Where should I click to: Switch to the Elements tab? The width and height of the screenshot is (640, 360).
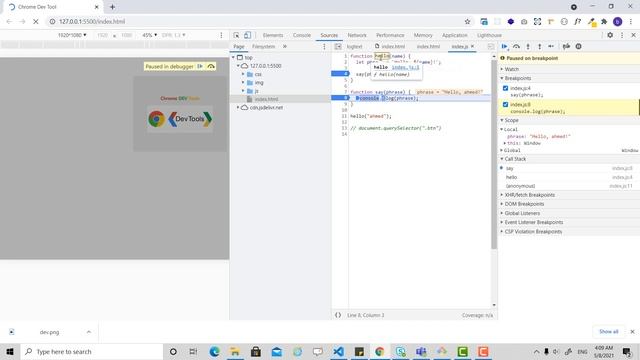tap(273, 35)
